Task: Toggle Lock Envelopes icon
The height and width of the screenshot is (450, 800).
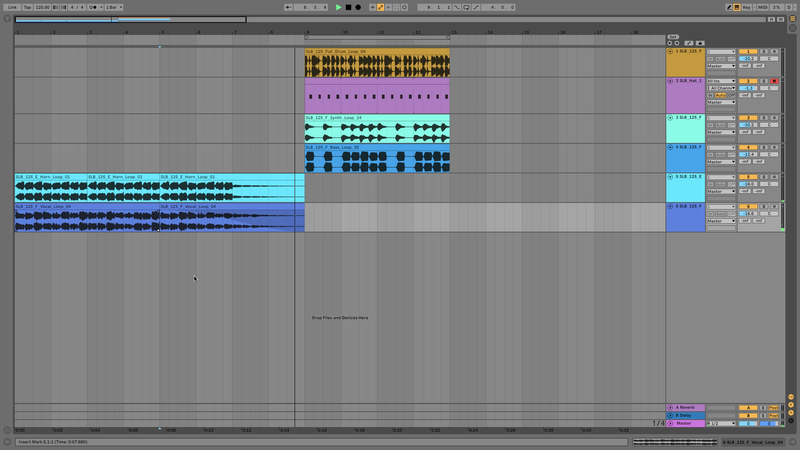Action: (699, 43)
